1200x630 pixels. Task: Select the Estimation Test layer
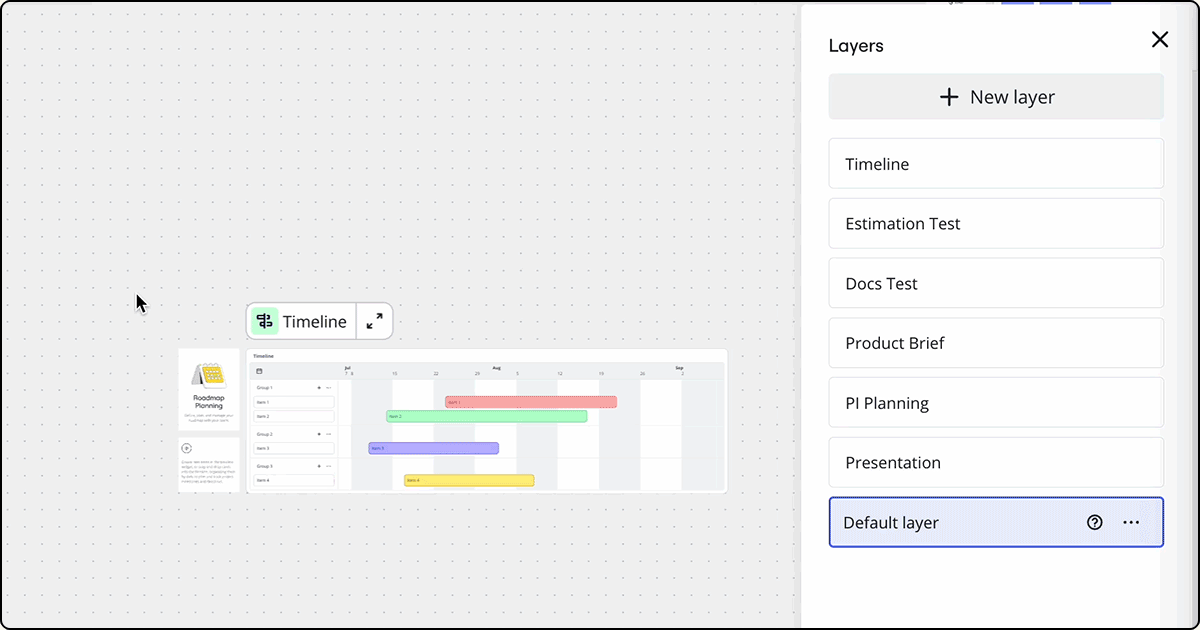tap(996, 224)
